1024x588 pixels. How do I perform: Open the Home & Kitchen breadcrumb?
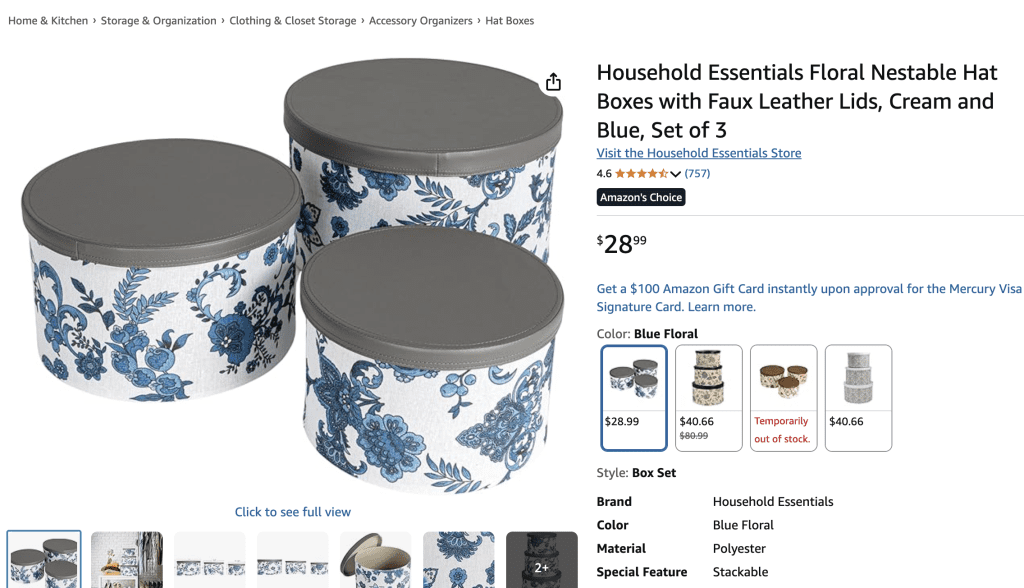(48, 21)
